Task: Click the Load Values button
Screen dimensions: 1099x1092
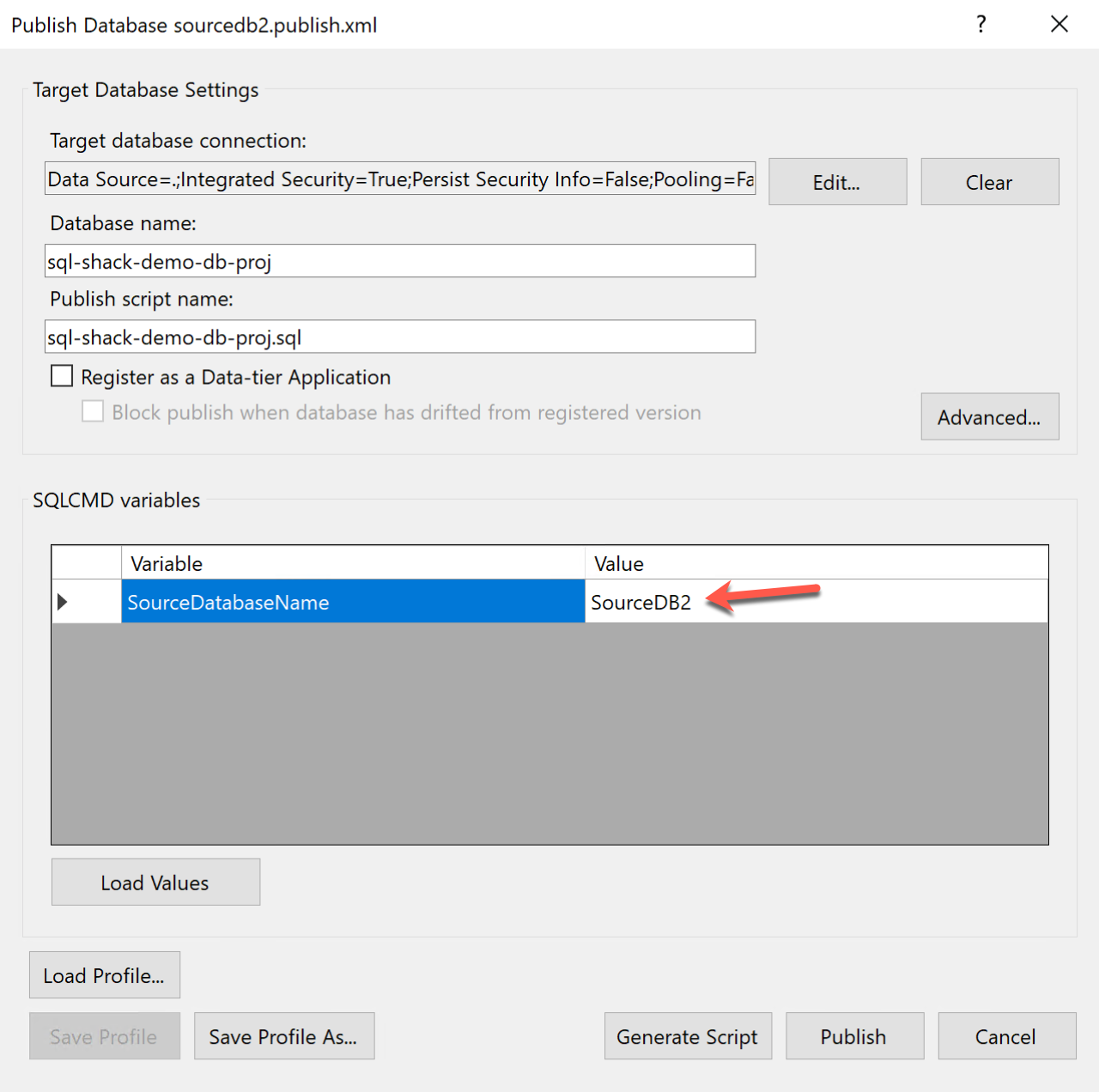Action: point(155,883)
